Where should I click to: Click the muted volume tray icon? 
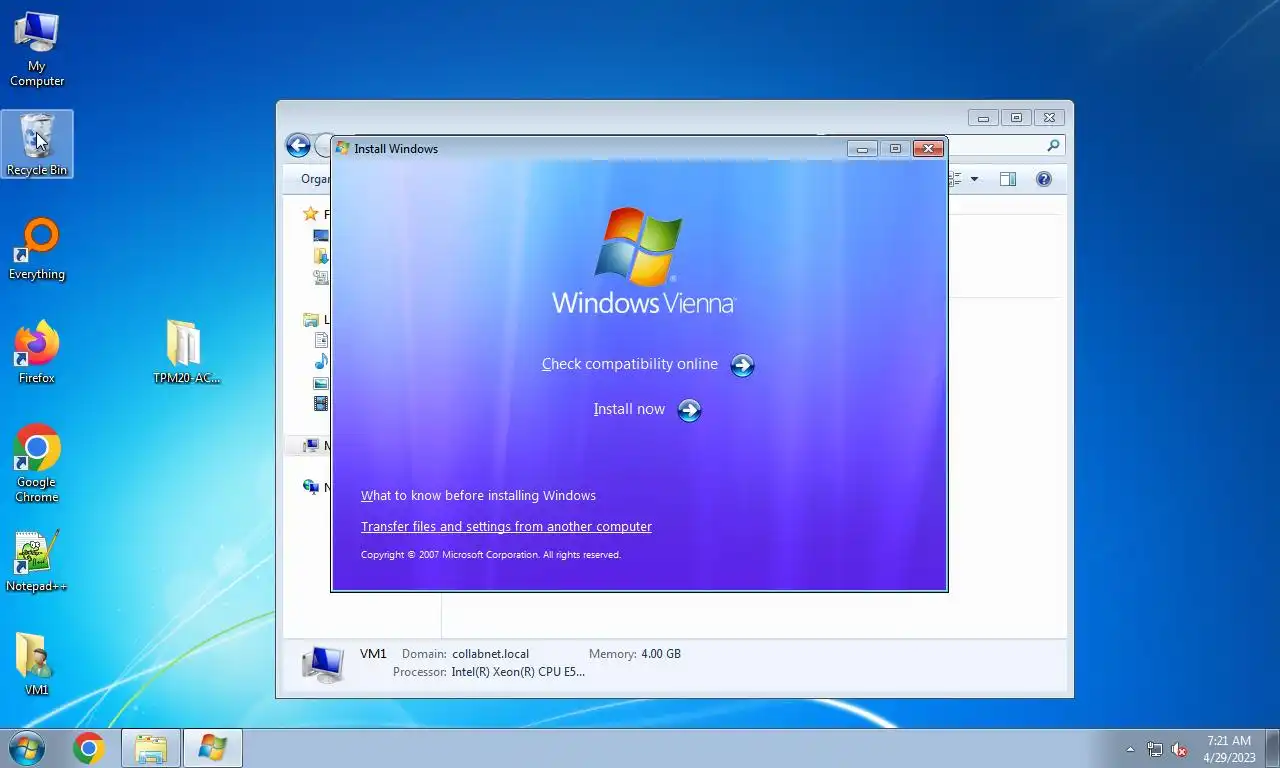tap(1179, 749)
